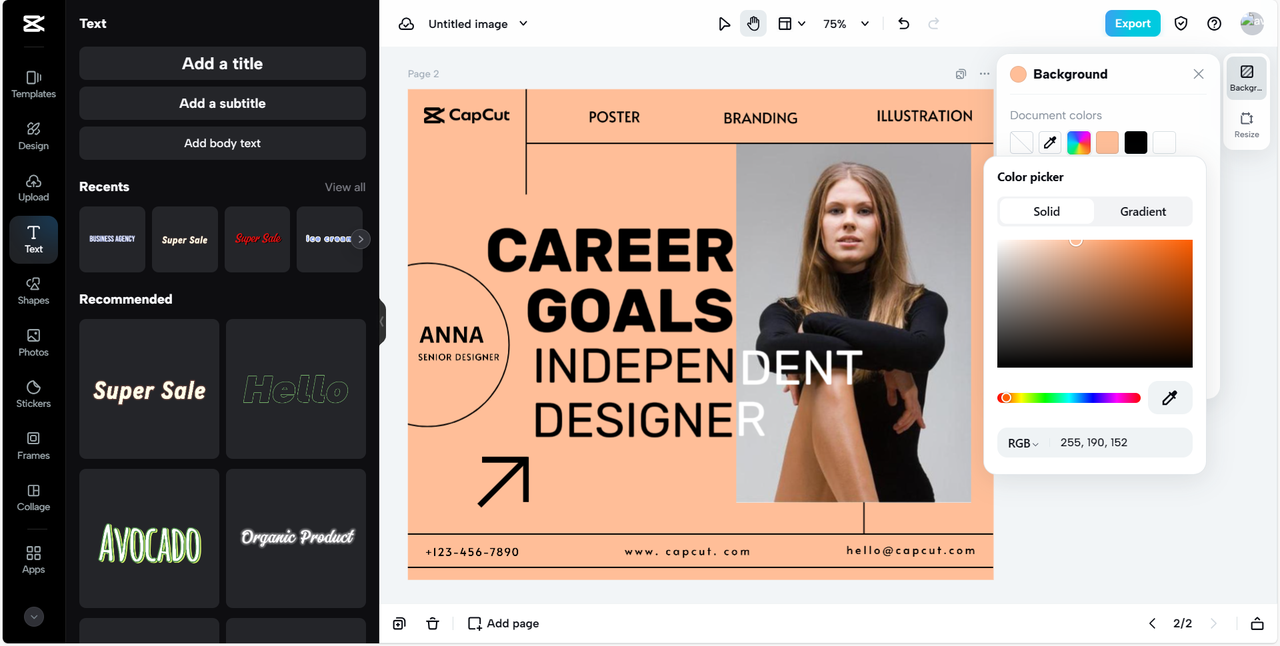The width and height of the screenshot is (1280, 646).
Task: Go to the previous page arrow
Action: click(x=1152, y=623)
